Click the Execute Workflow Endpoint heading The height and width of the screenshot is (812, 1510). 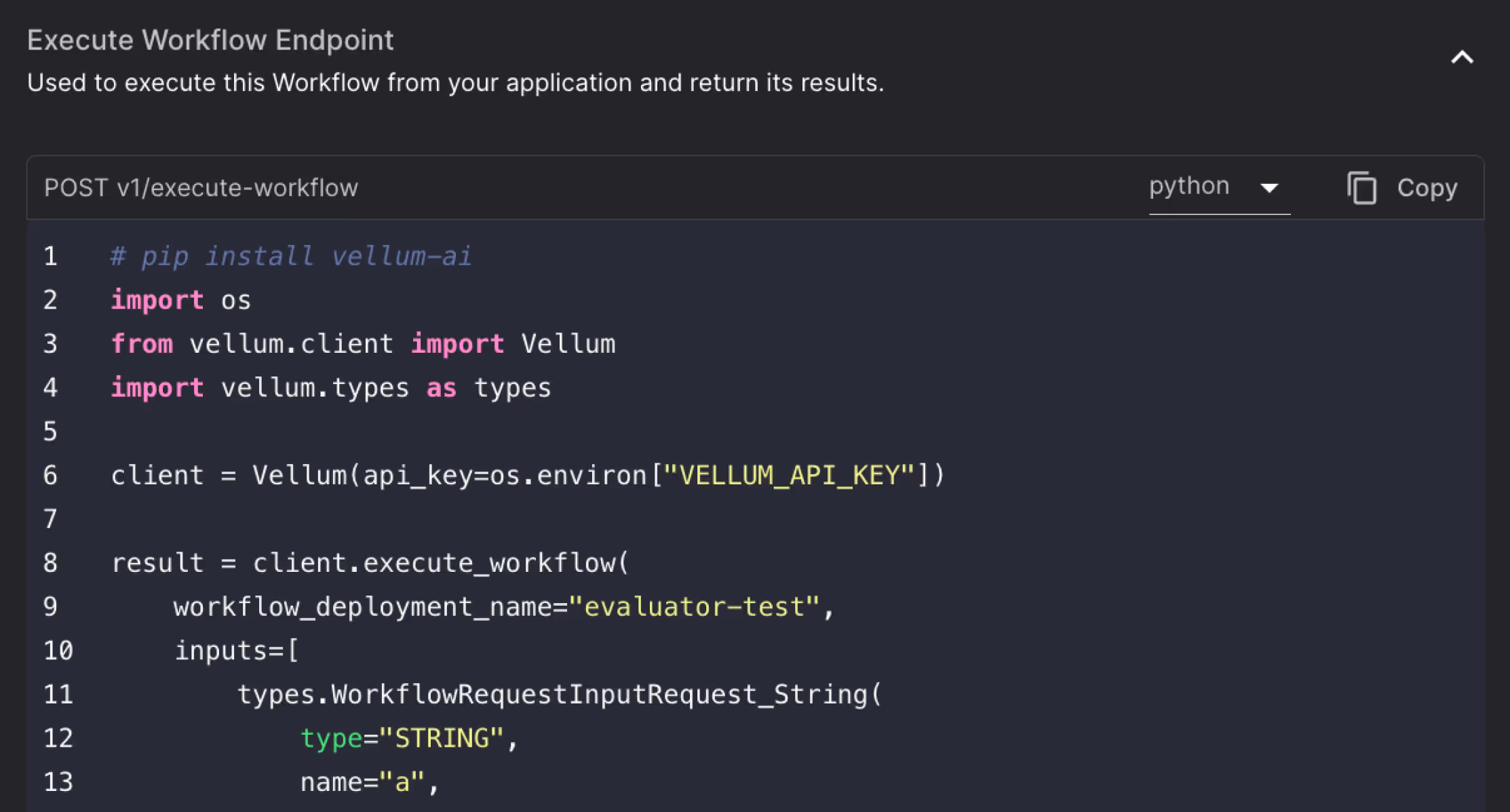click(210, 40)
